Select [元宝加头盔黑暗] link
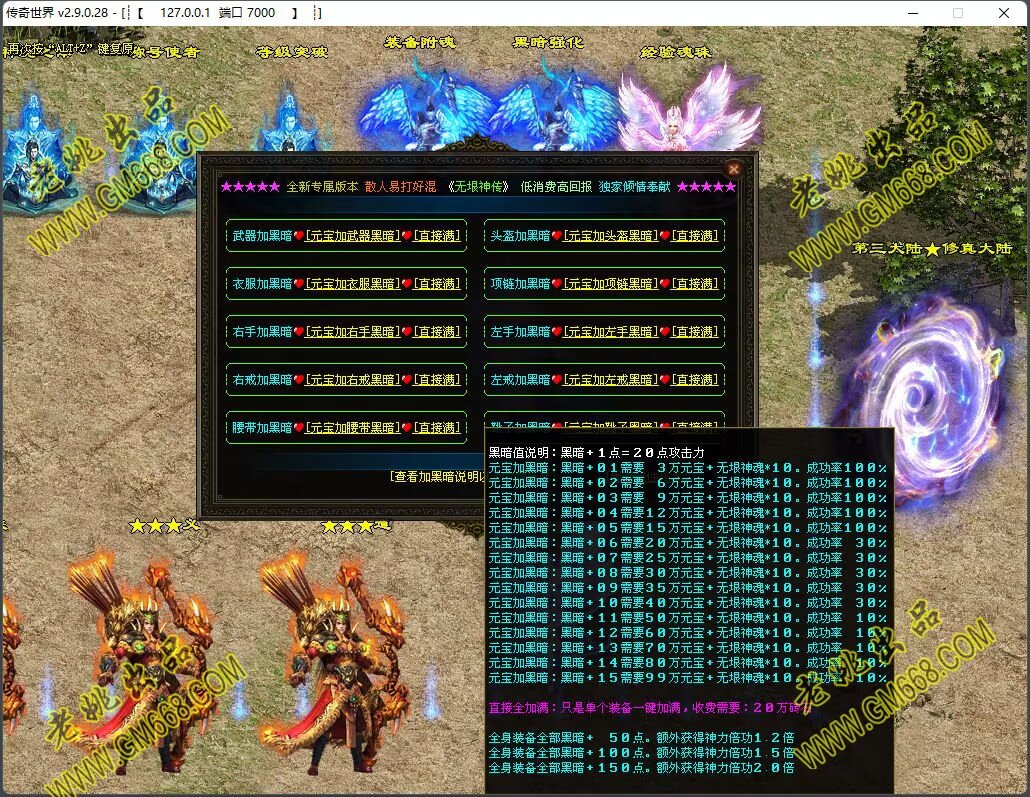 click(x=610, y=236)
